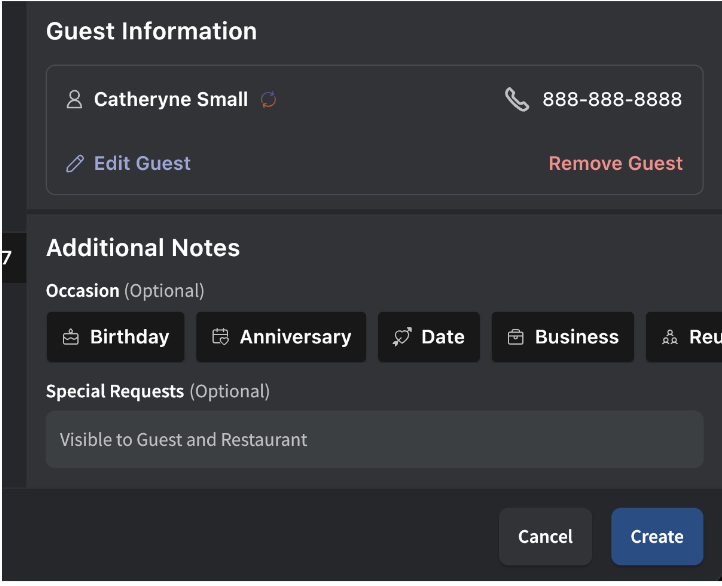Click the people icon on the Reunion chip

point(670,338)
